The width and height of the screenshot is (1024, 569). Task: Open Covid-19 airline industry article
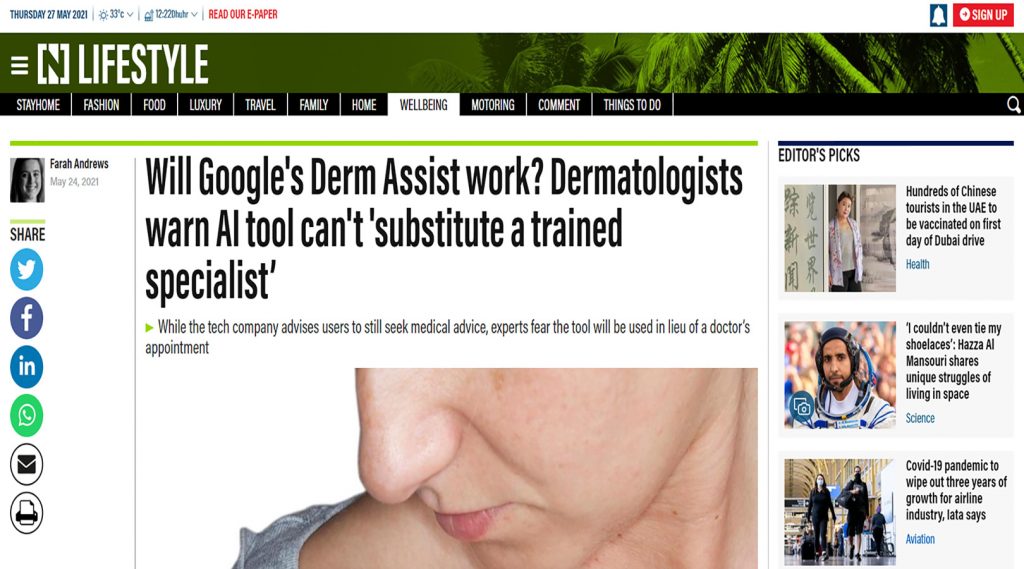(x=956, y=490)
